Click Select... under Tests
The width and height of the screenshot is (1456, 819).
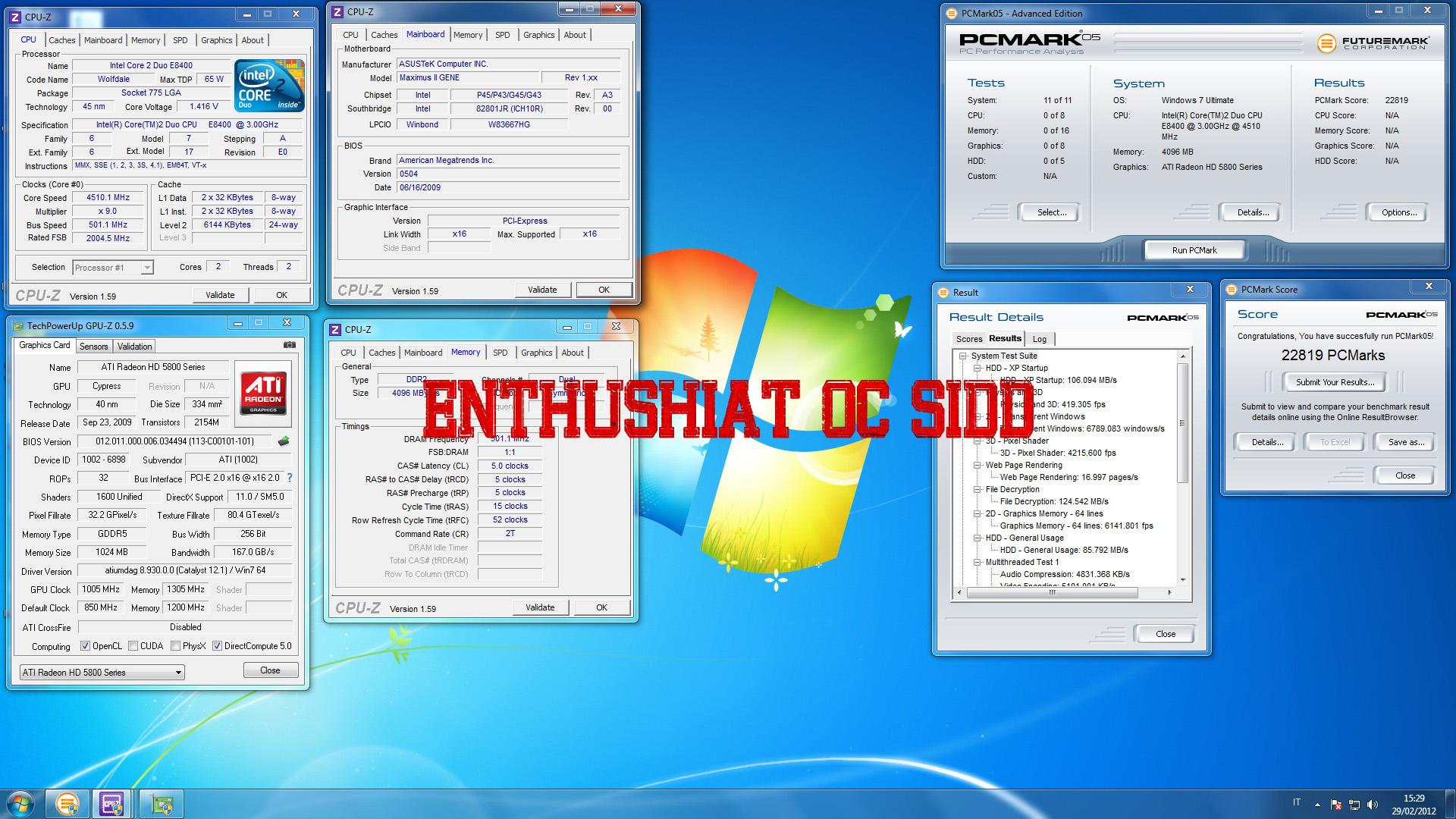click(1051, 212)
